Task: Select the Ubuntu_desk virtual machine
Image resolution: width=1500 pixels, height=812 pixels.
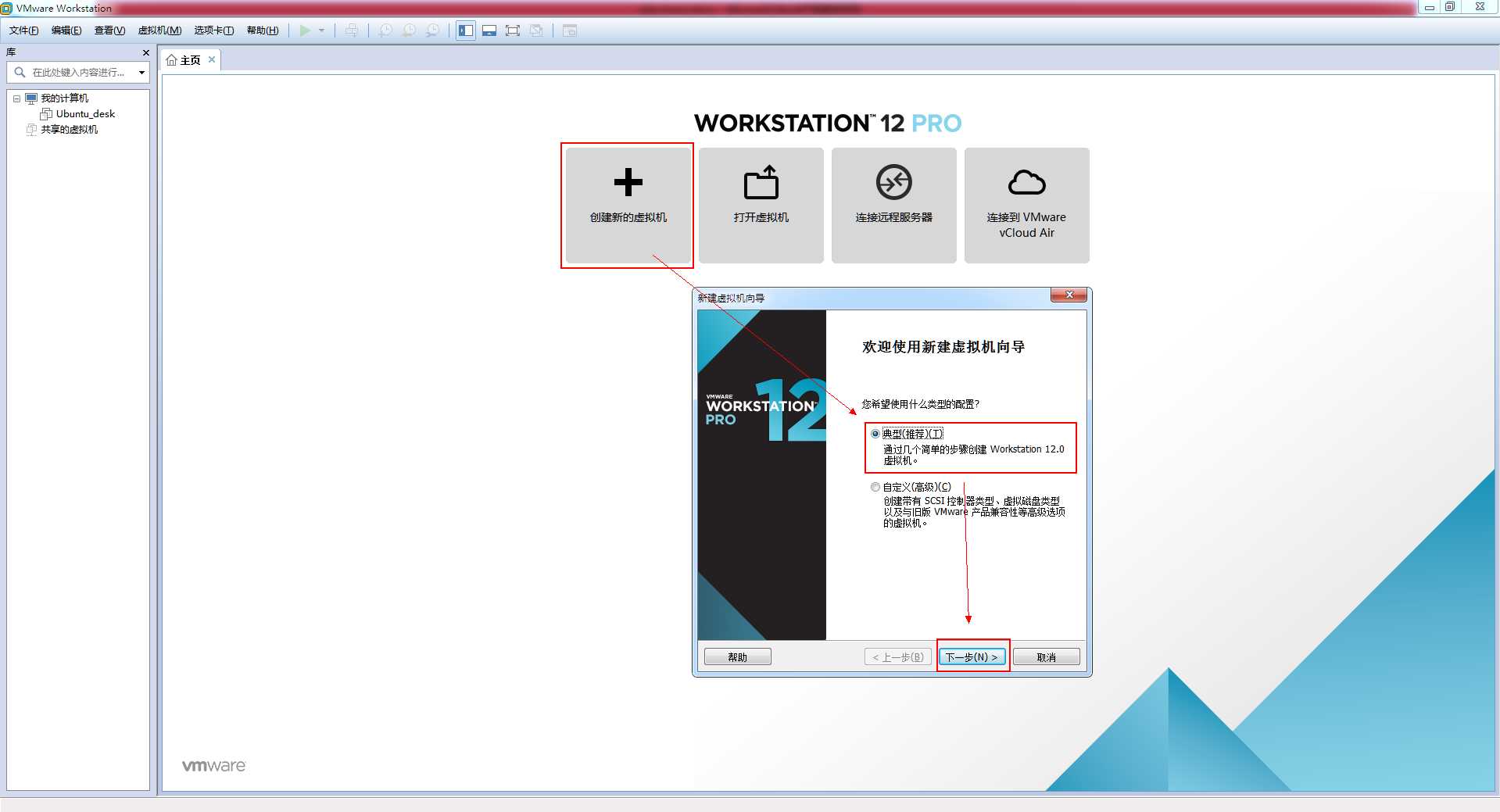Action: point(85,114)
